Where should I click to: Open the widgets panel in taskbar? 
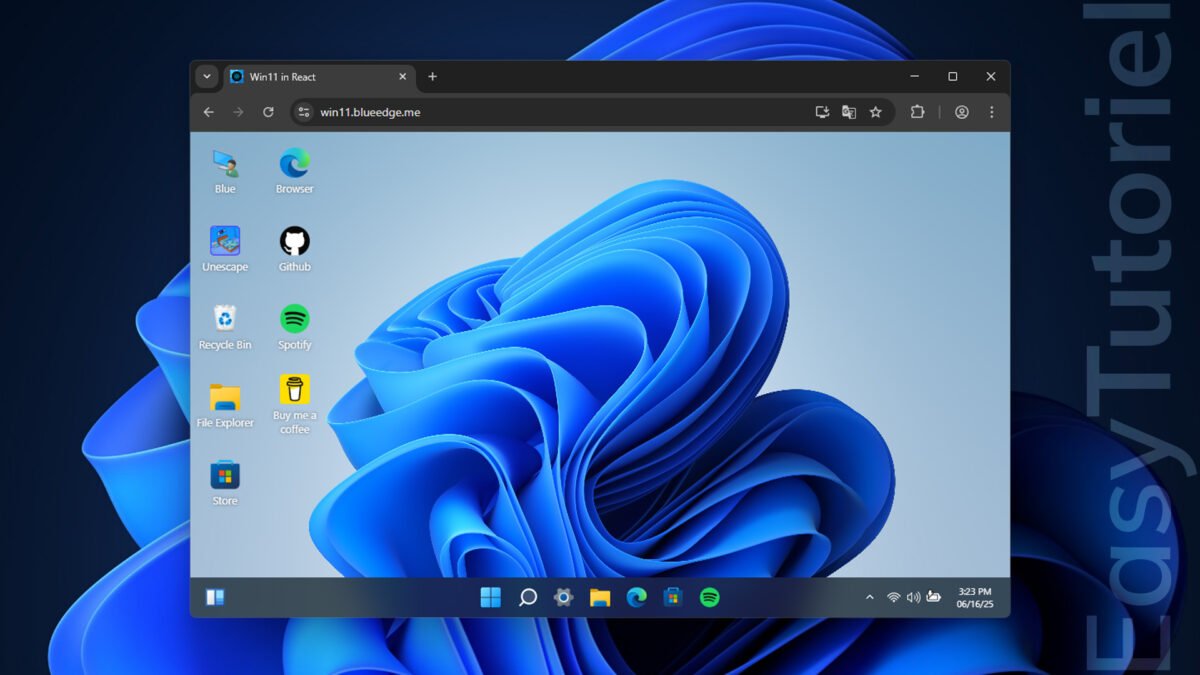[215, 597]
